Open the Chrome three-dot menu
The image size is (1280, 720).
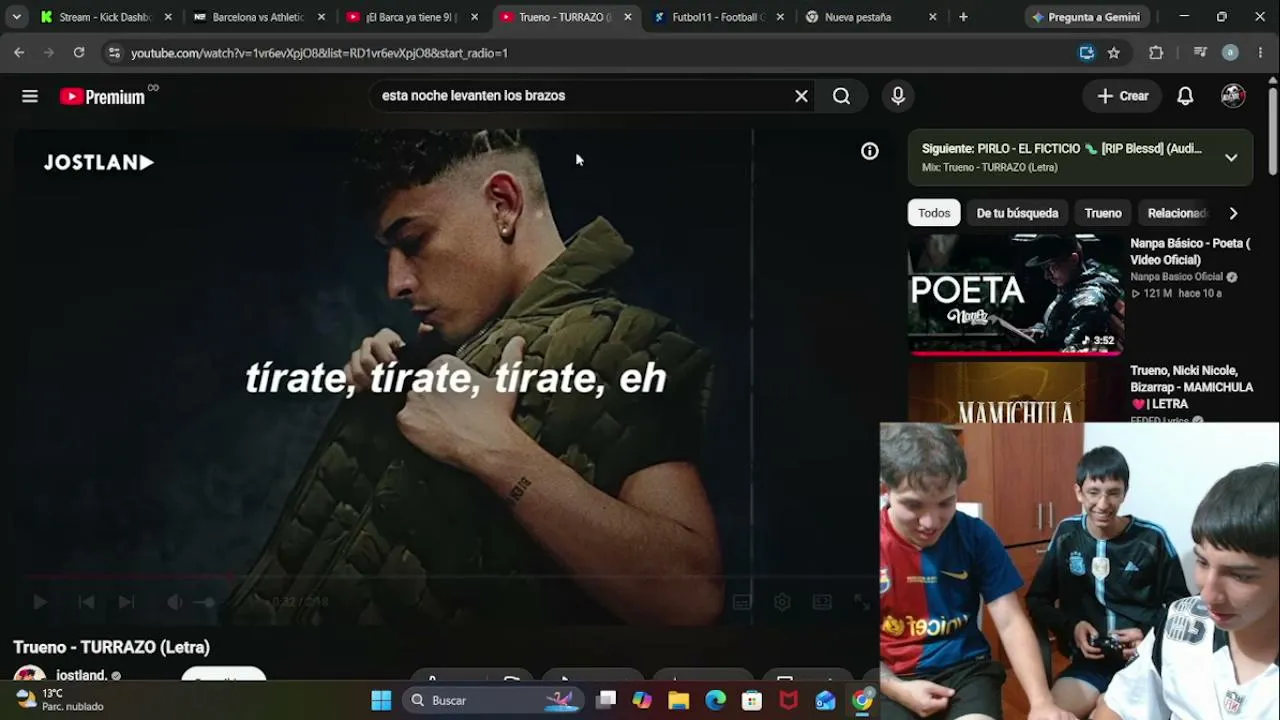coord(1260,53)
